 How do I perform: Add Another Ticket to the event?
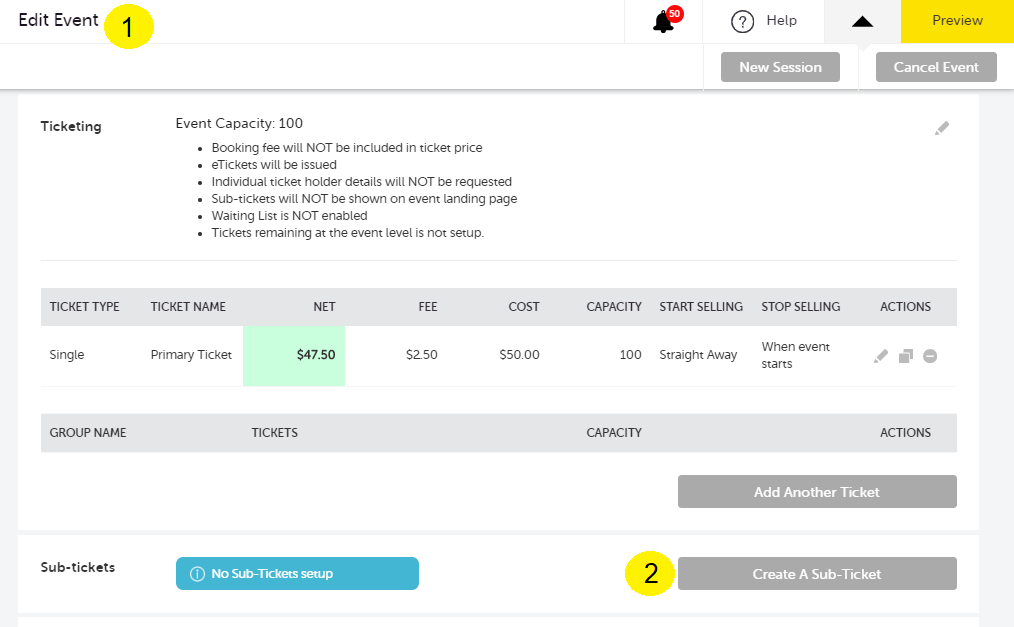(816, 491)
